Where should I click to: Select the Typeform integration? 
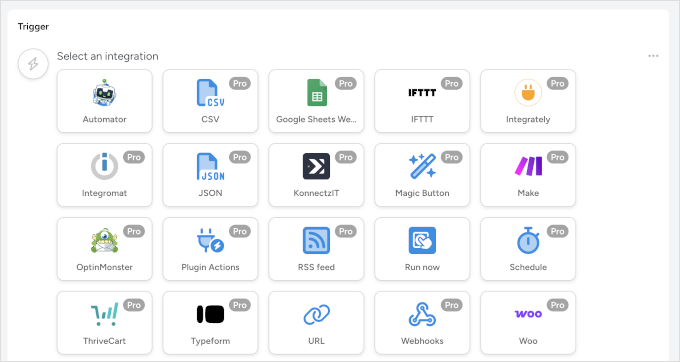[x=210, y=323]
